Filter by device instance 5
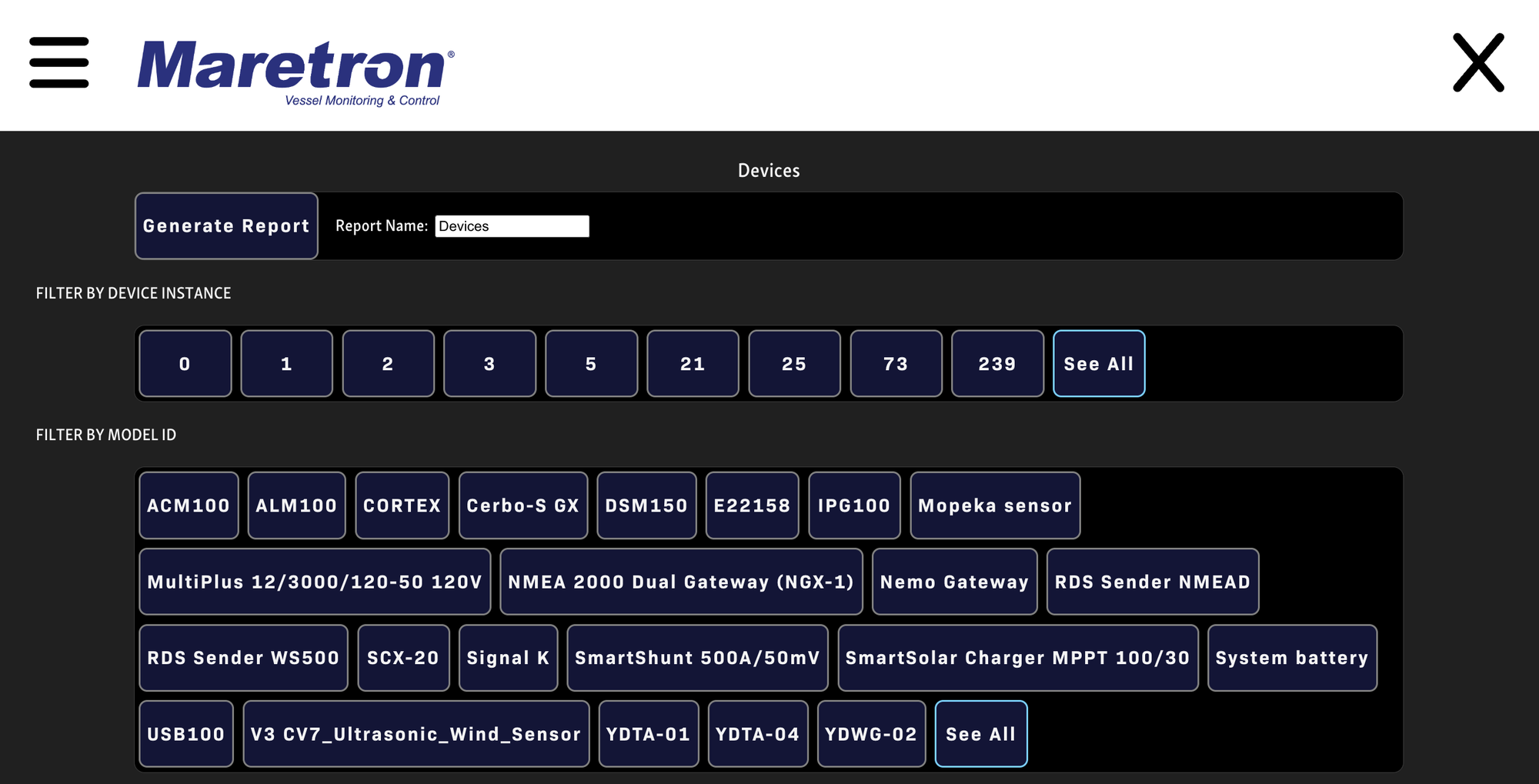 point(592,363)
